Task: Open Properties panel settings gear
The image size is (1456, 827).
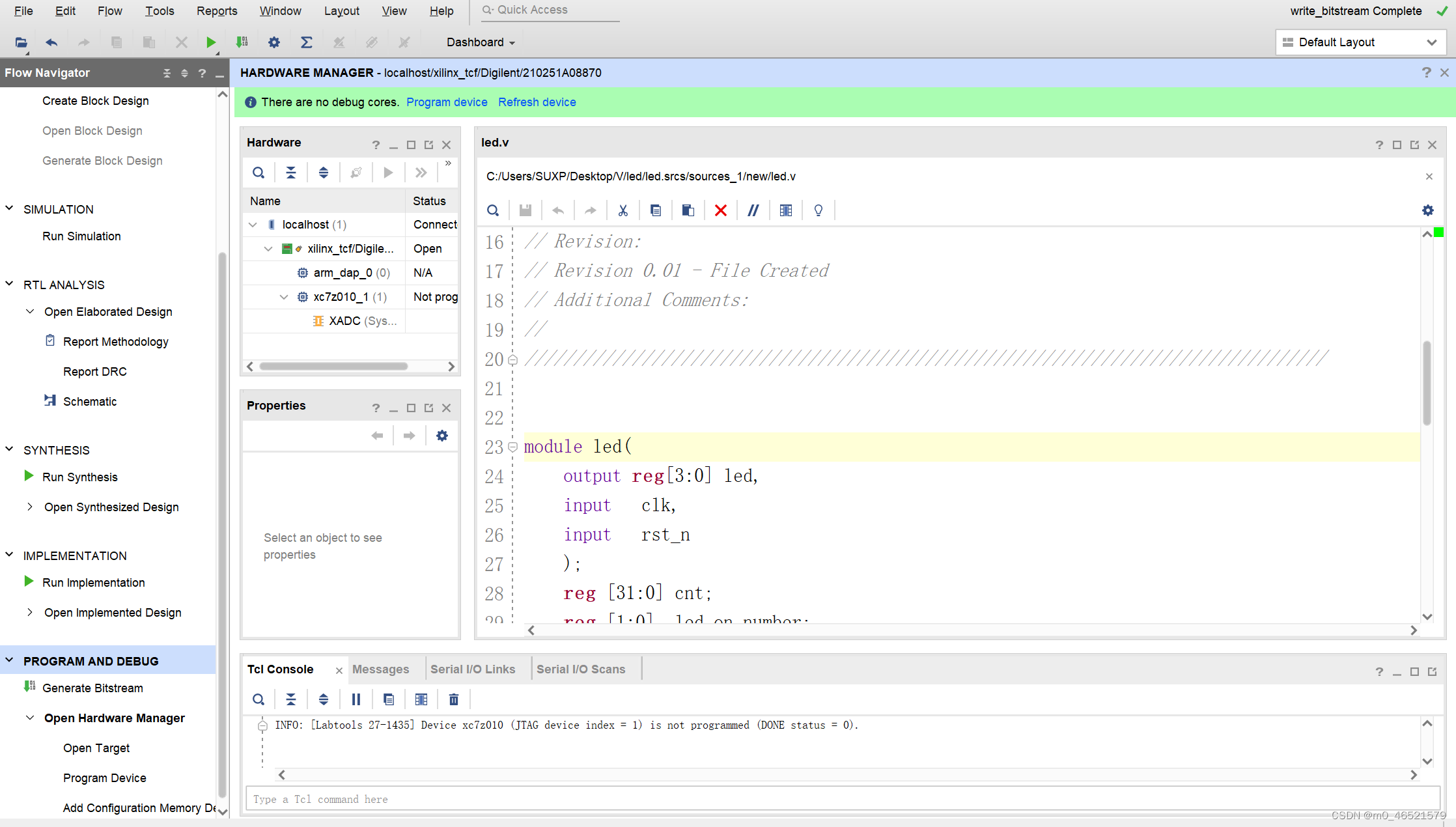Action: [x=441, y=436]
